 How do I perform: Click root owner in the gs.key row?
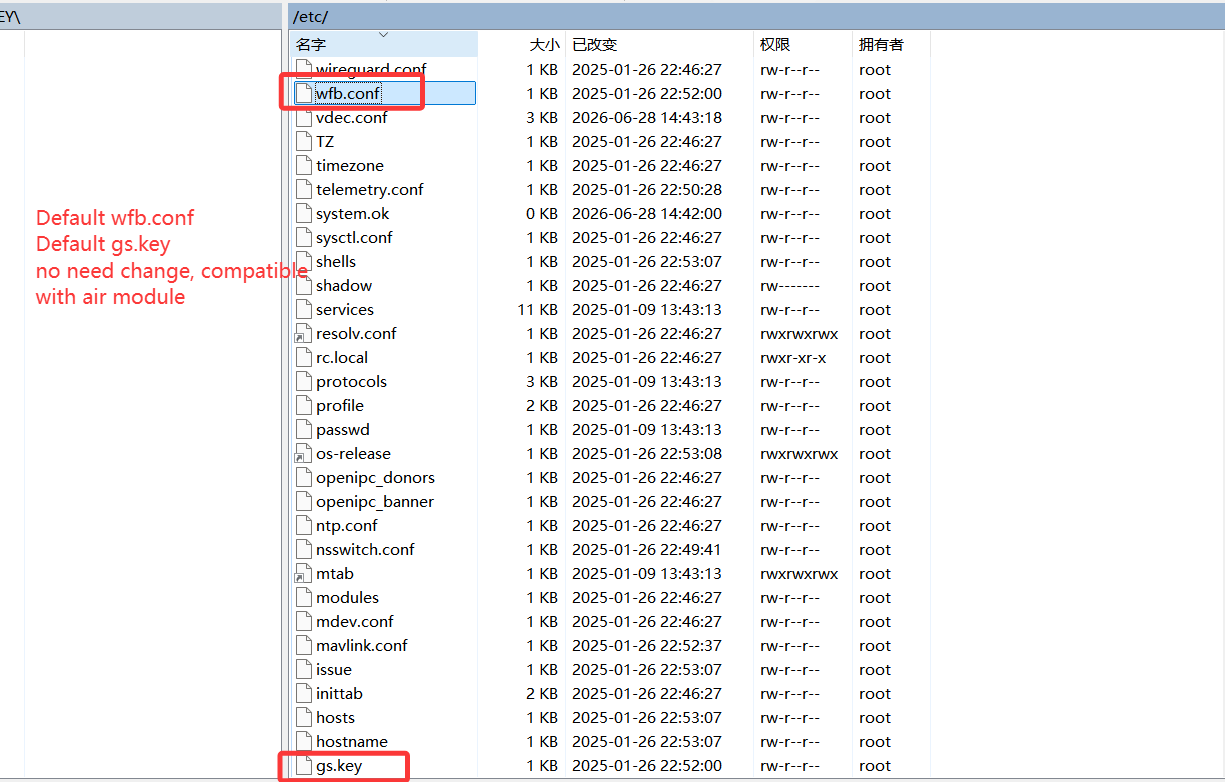pyautogui.click(x=875, y=765)
